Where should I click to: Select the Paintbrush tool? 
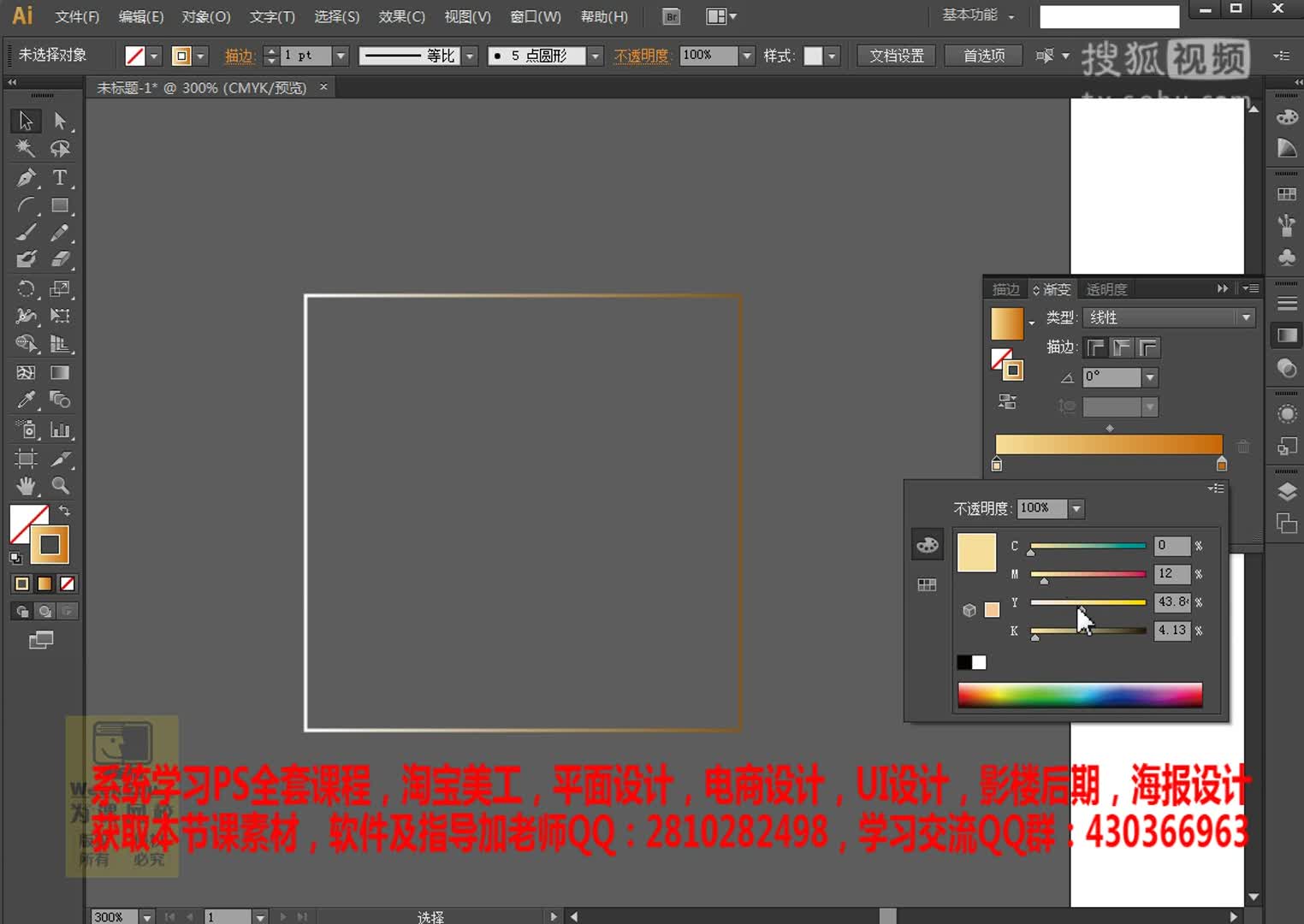tap(26, 233)
